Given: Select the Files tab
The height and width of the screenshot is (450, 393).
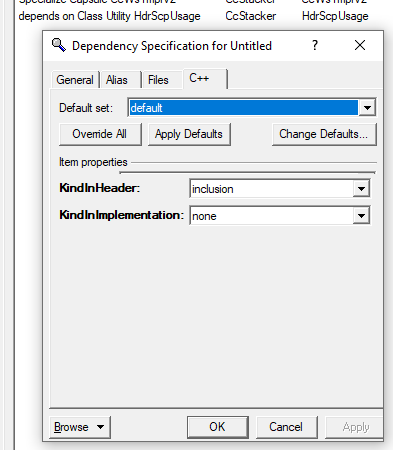Looking at the screenshot, I should 162,80.
